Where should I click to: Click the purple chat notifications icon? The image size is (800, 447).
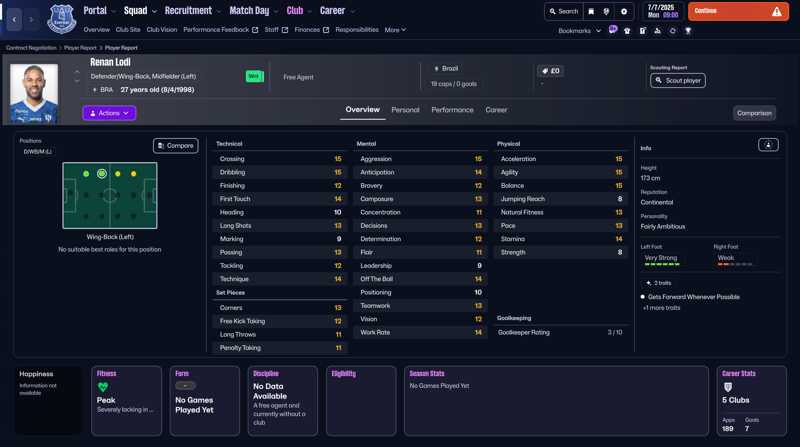[613, 31]
